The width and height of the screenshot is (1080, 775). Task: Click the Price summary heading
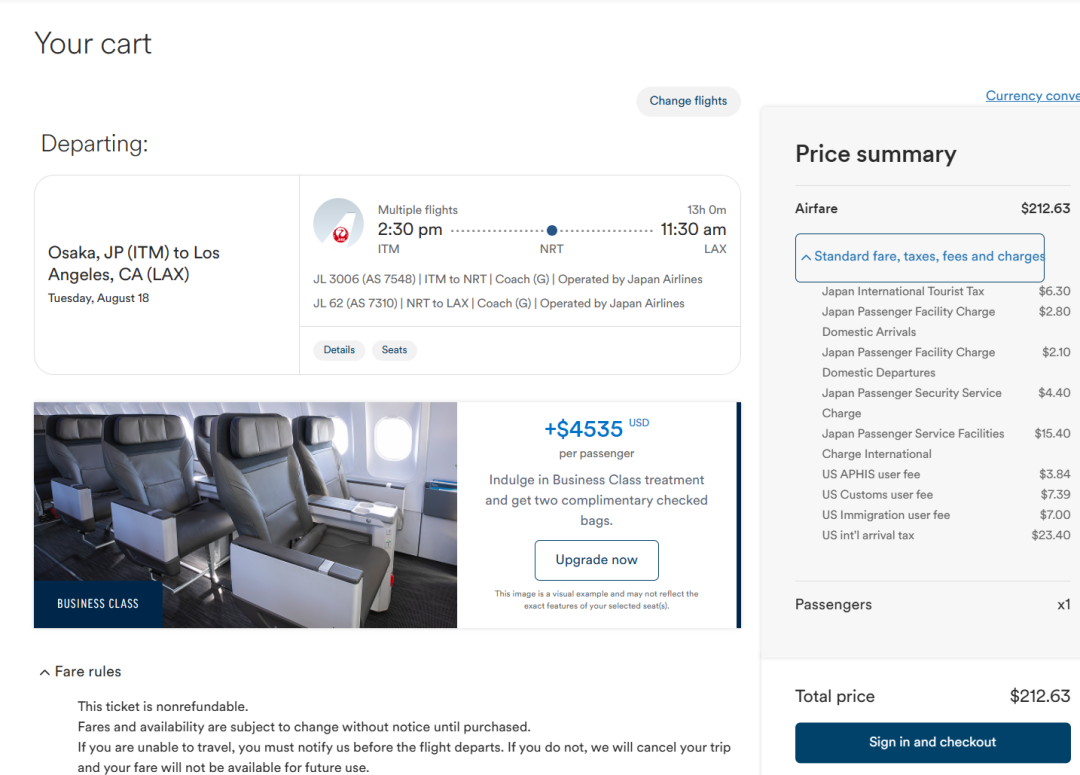(875, 154)
